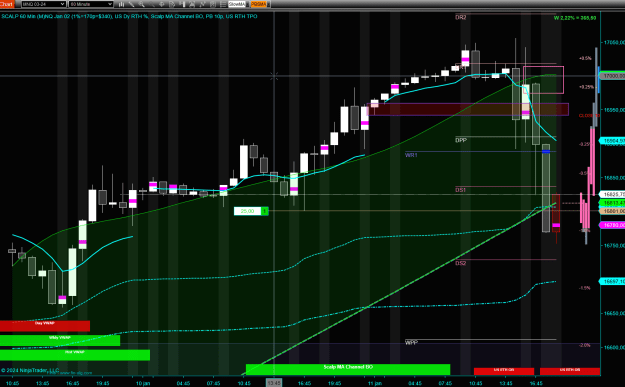Click the green Scalp MA Channel BO bar
The height and width of the screenshot is (387, 625).
click(348, 369)
